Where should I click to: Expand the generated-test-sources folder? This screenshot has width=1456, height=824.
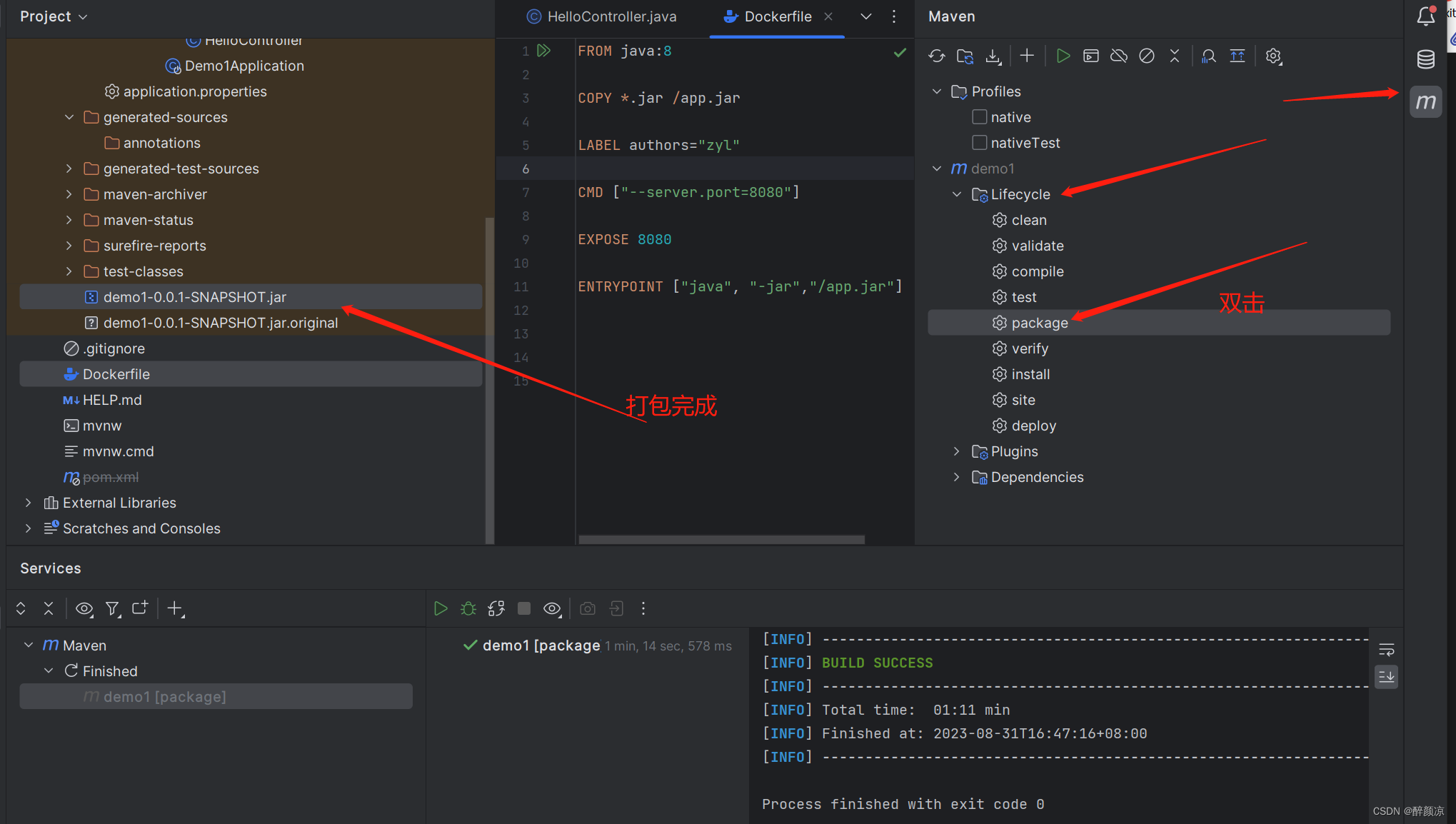[69, 169]
